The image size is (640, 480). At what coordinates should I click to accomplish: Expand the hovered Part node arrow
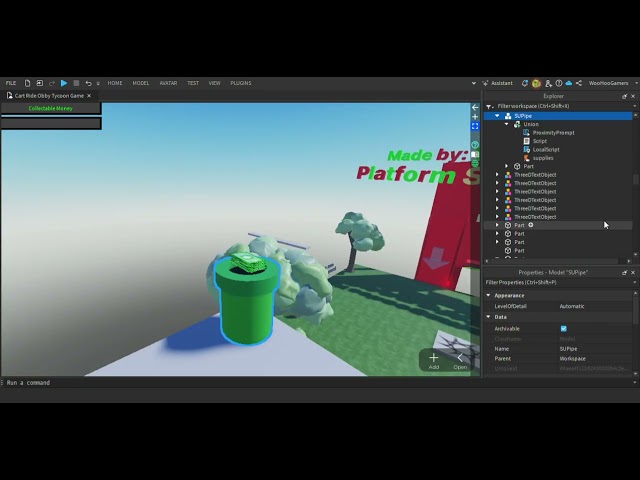click(497, 225)
